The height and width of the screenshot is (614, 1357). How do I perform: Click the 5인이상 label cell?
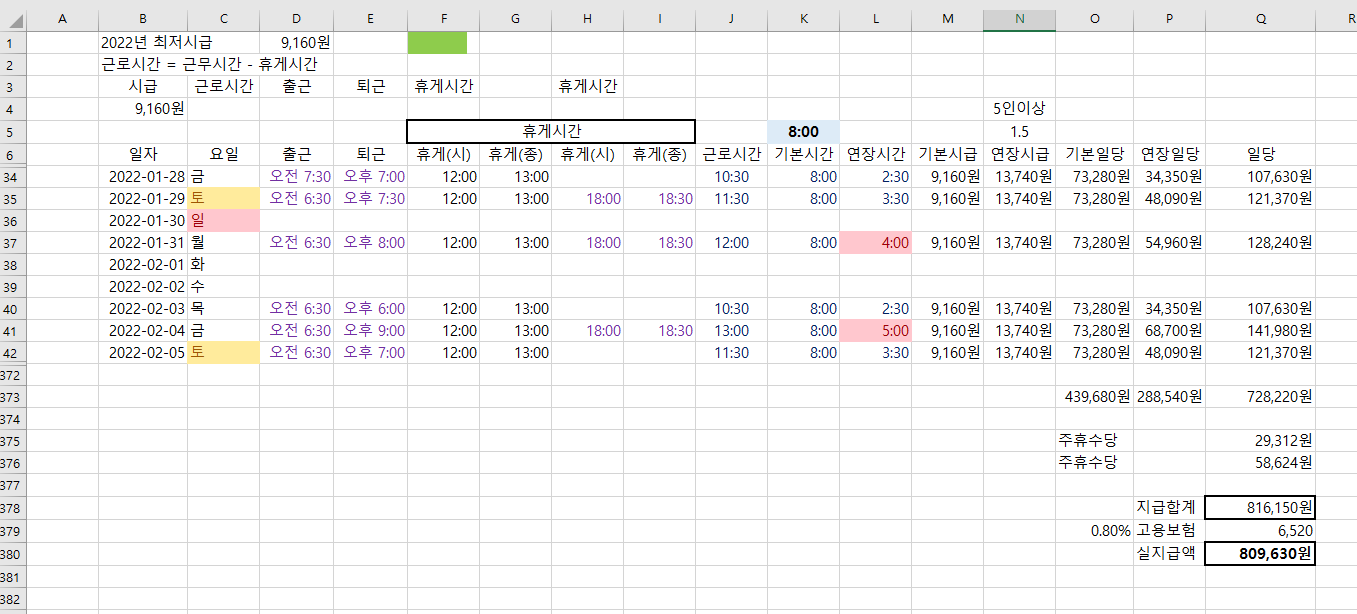click(x=1019, y=109)
